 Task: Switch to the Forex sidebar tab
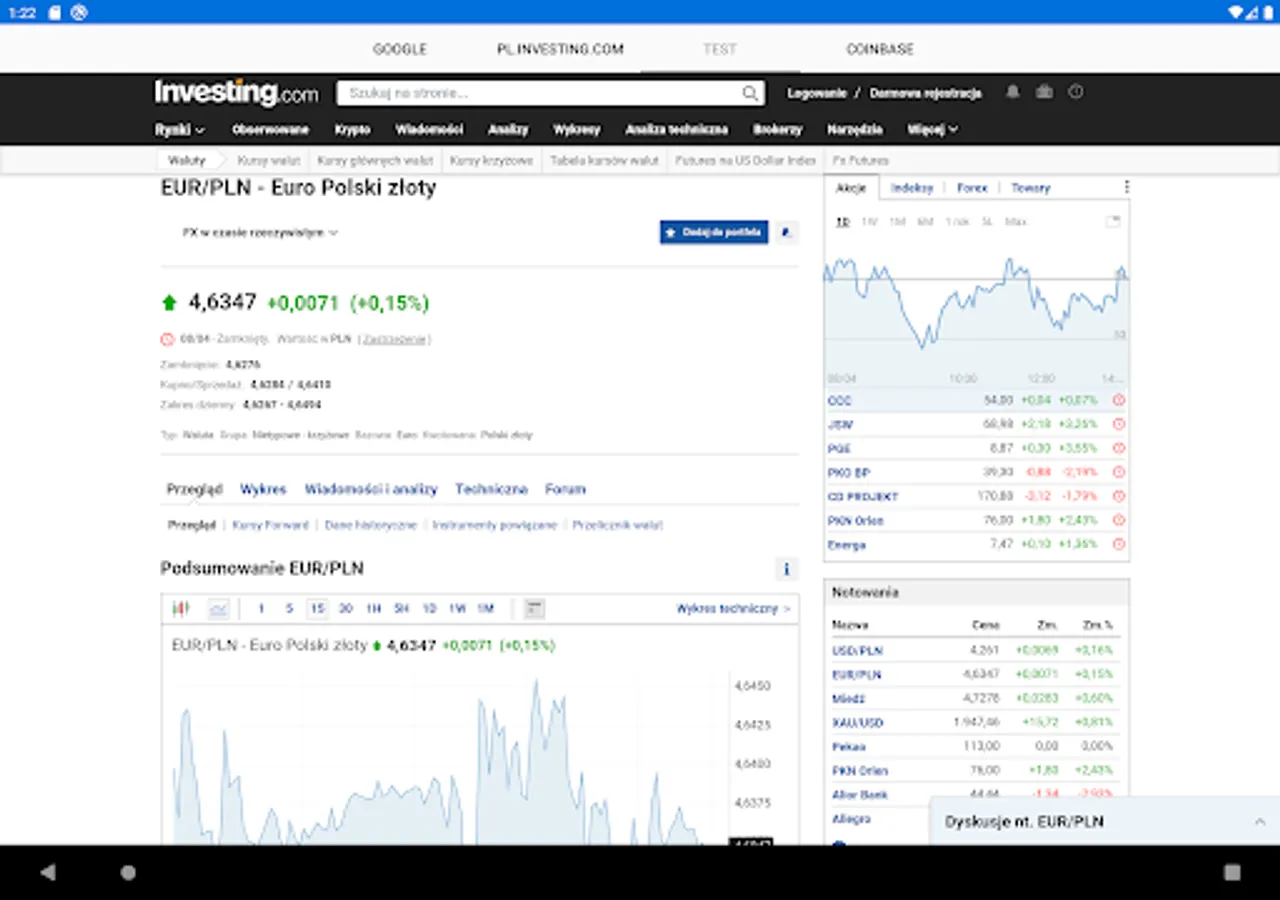[972, 187]
